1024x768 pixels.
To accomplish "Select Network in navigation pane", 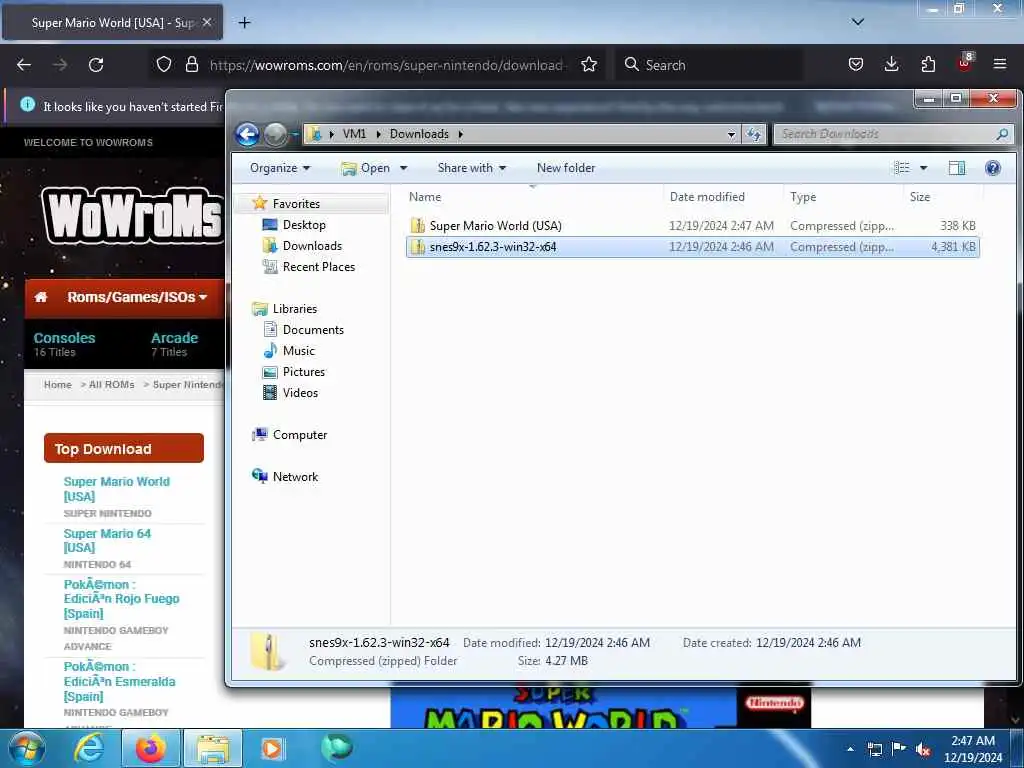I will pyautogui.click(x=295, y=477).
